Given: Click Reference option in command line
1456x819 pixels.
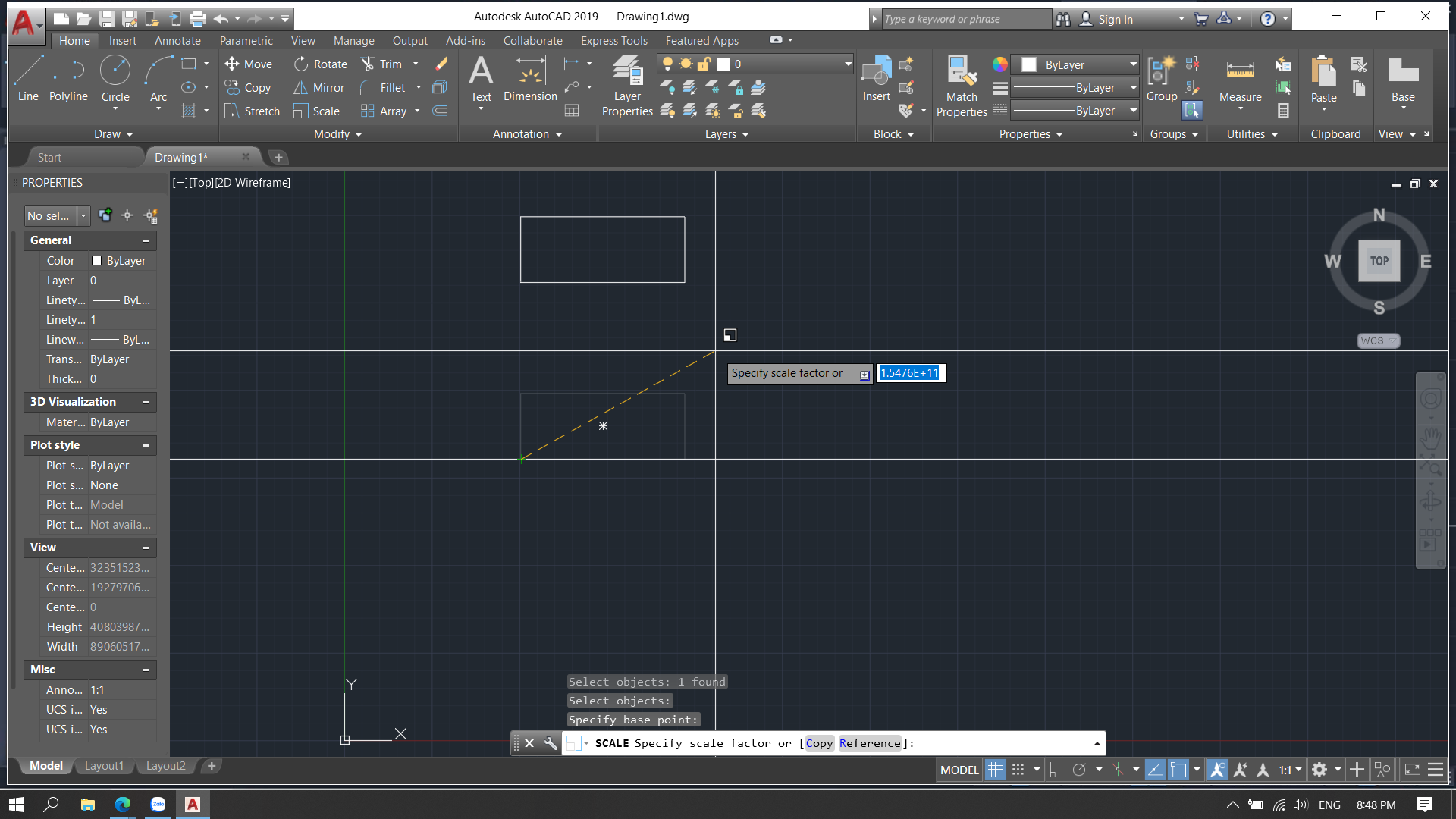Looking at the screenshot, I should pos(870,743).
